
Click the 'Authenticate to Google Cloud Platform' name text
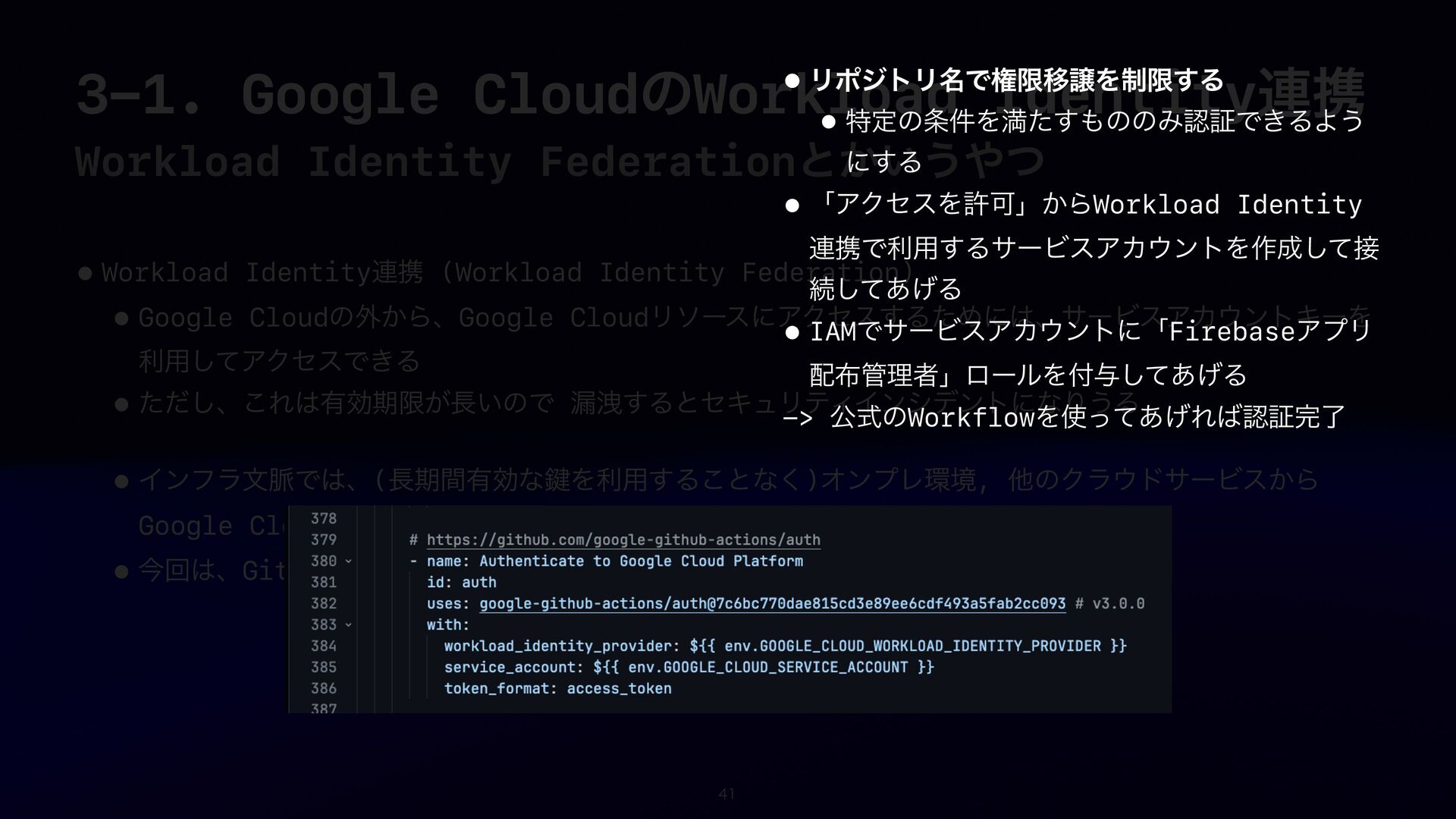click(641, 561)
